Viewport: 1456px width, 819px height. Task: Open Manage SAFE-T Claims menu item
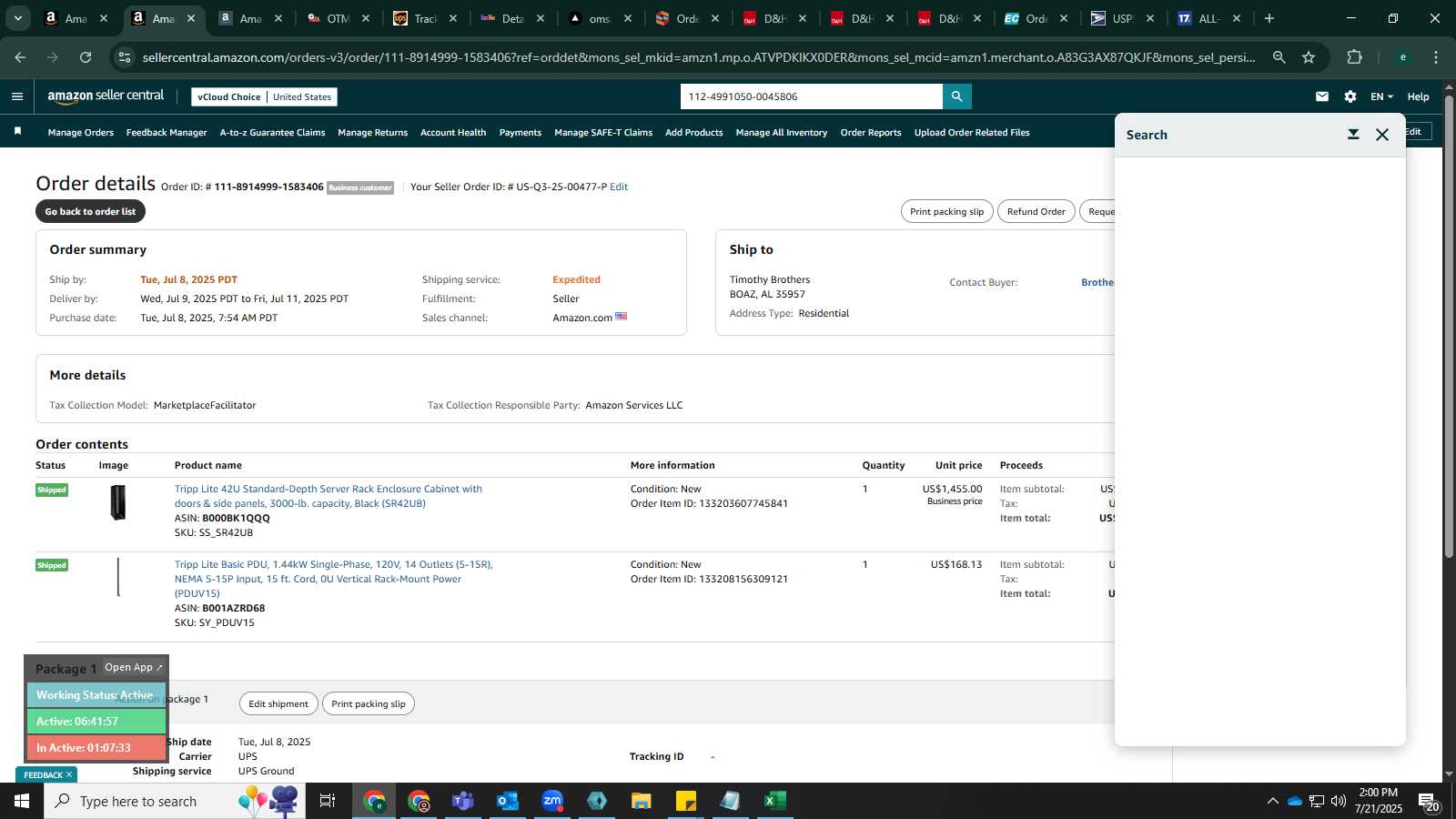[603, 132]
